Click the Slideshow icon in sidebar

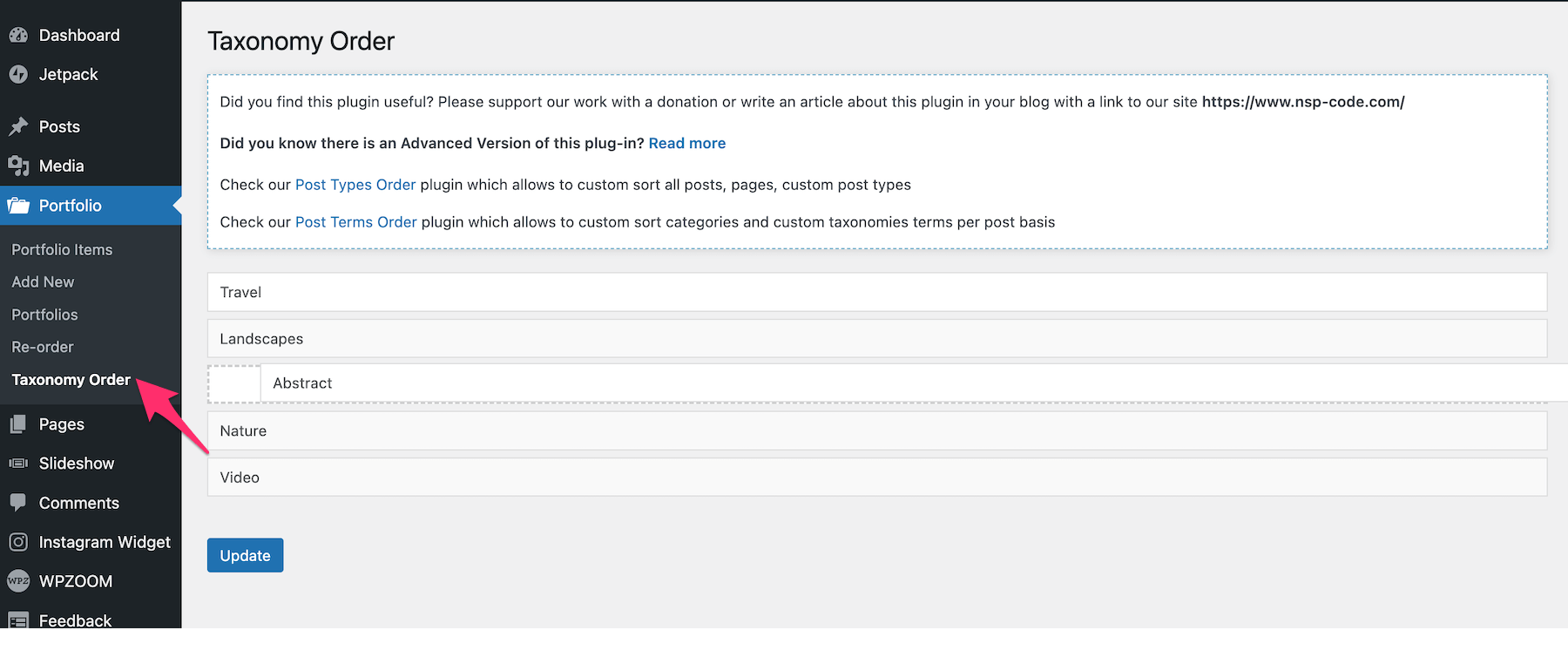click(18, 464)
